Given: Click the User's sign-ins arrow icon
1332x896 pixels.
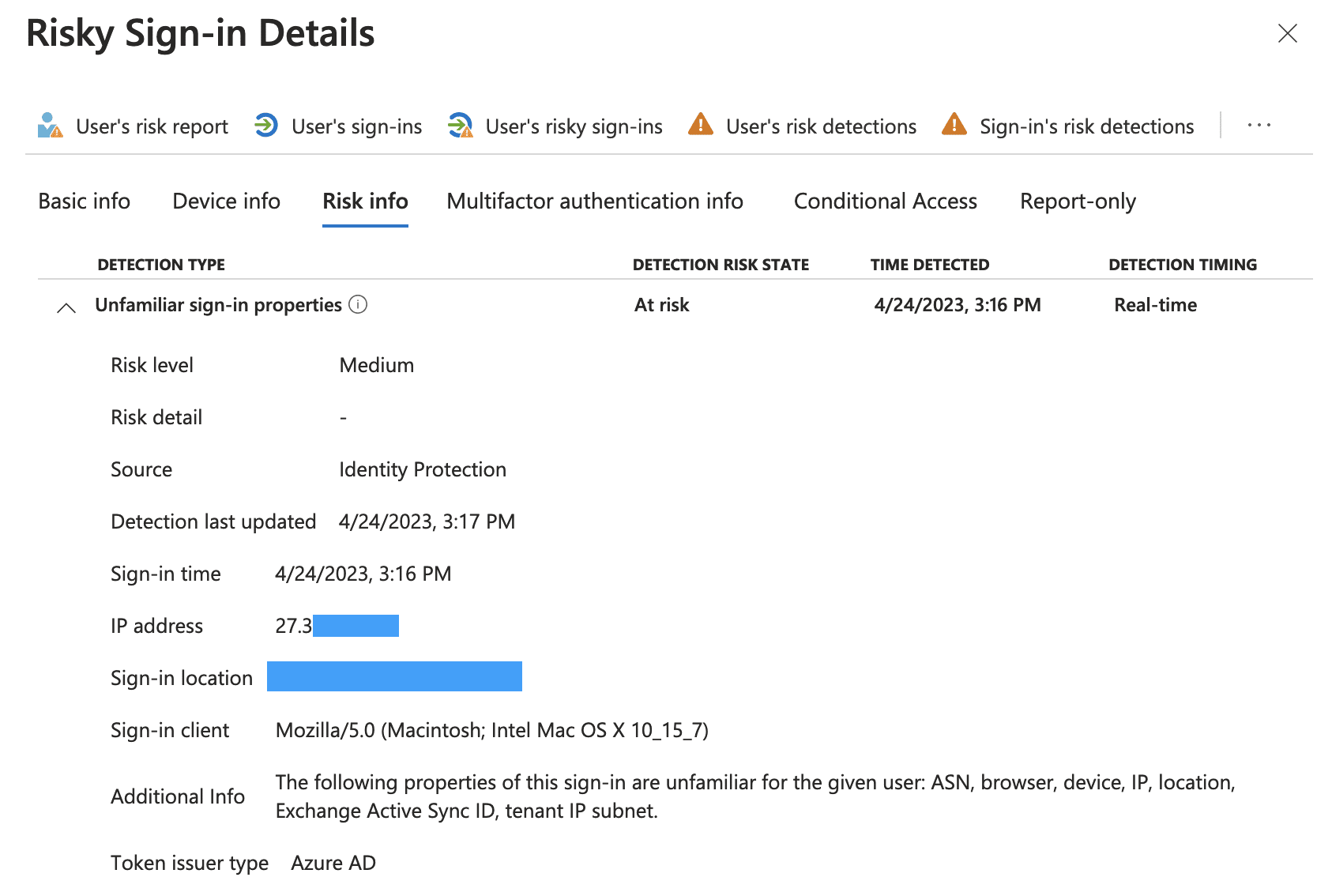Looking at the screenshot, I should pos(266,126).
